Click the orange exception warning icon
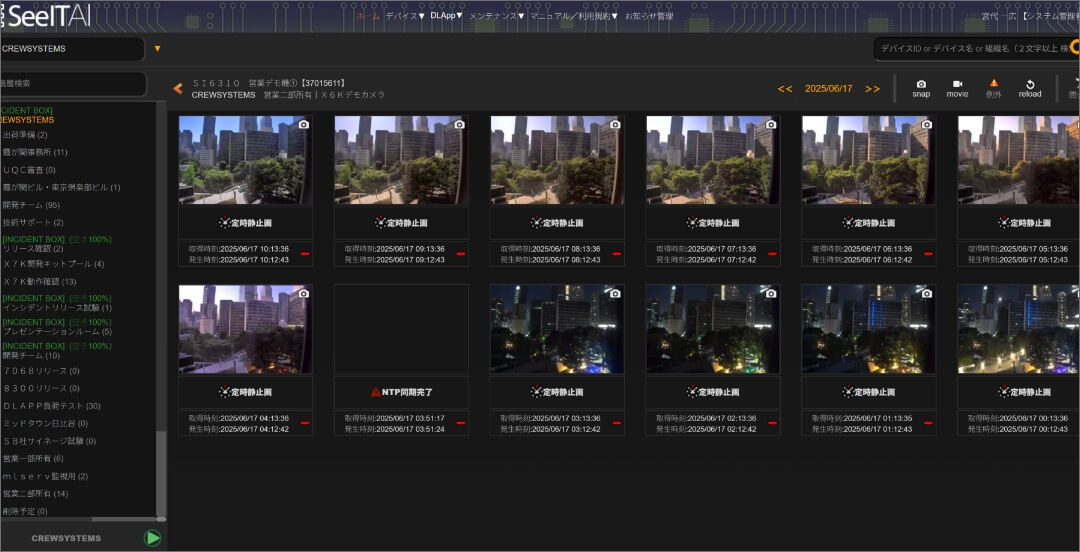 click(x=993, y=85)
